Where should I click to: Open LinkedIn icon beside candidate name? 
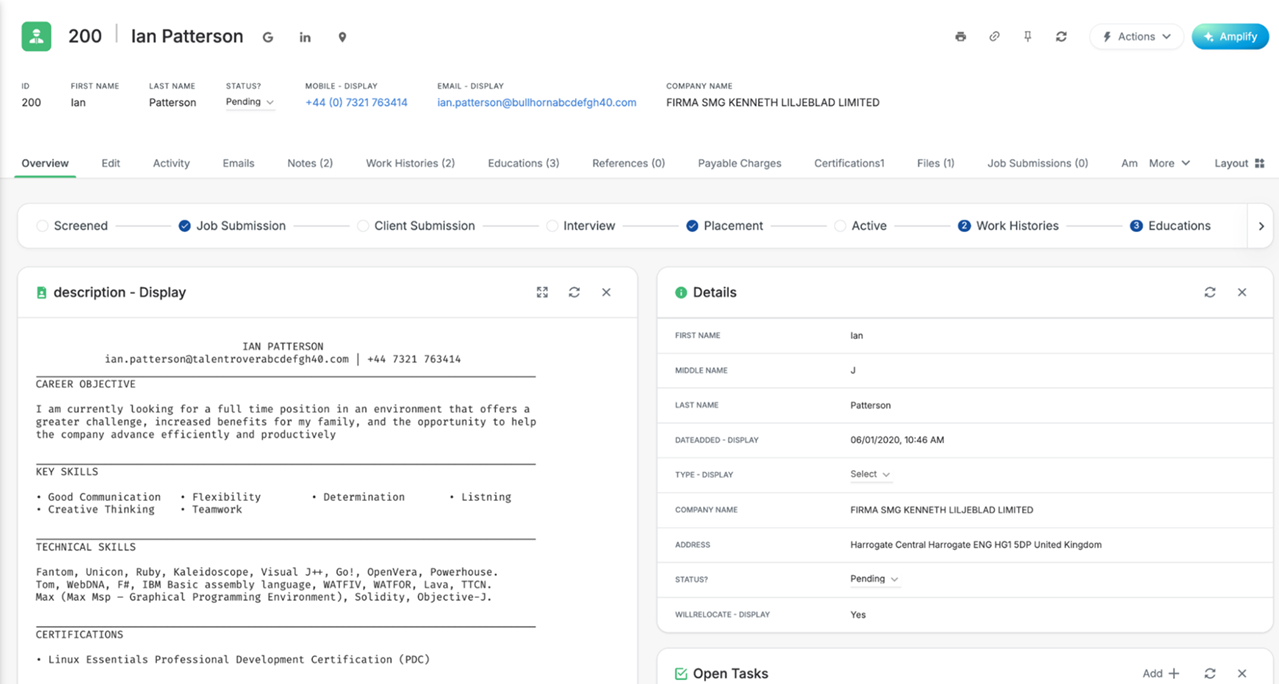pyautogui.click(x=305, y=37)
